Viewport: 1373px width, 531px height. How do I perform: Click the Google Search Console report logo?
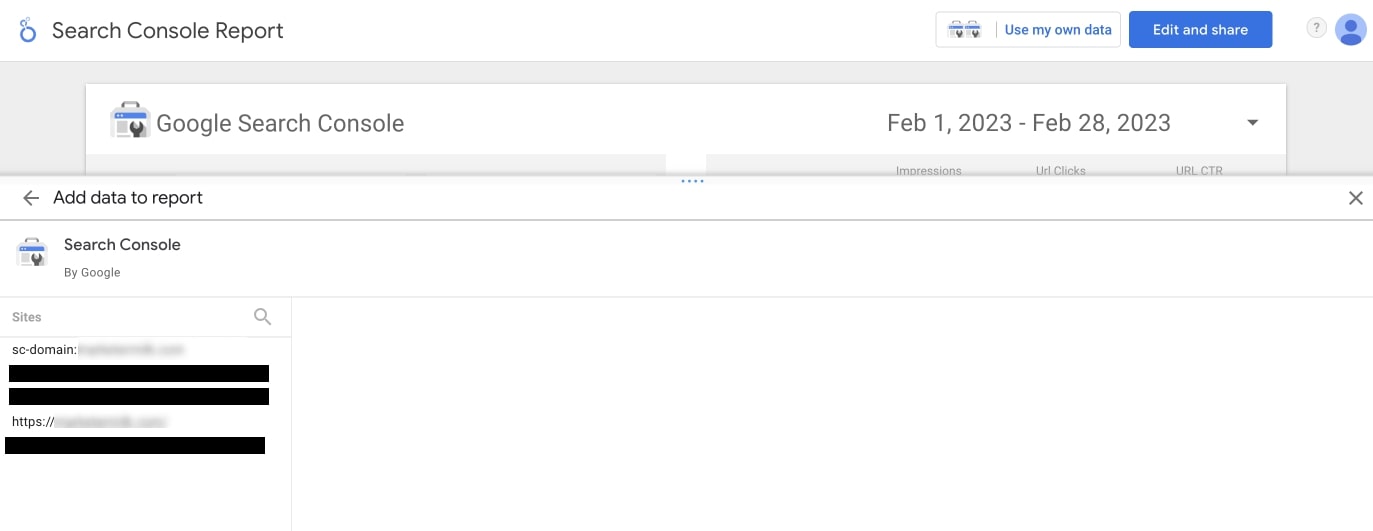[130, 122]
